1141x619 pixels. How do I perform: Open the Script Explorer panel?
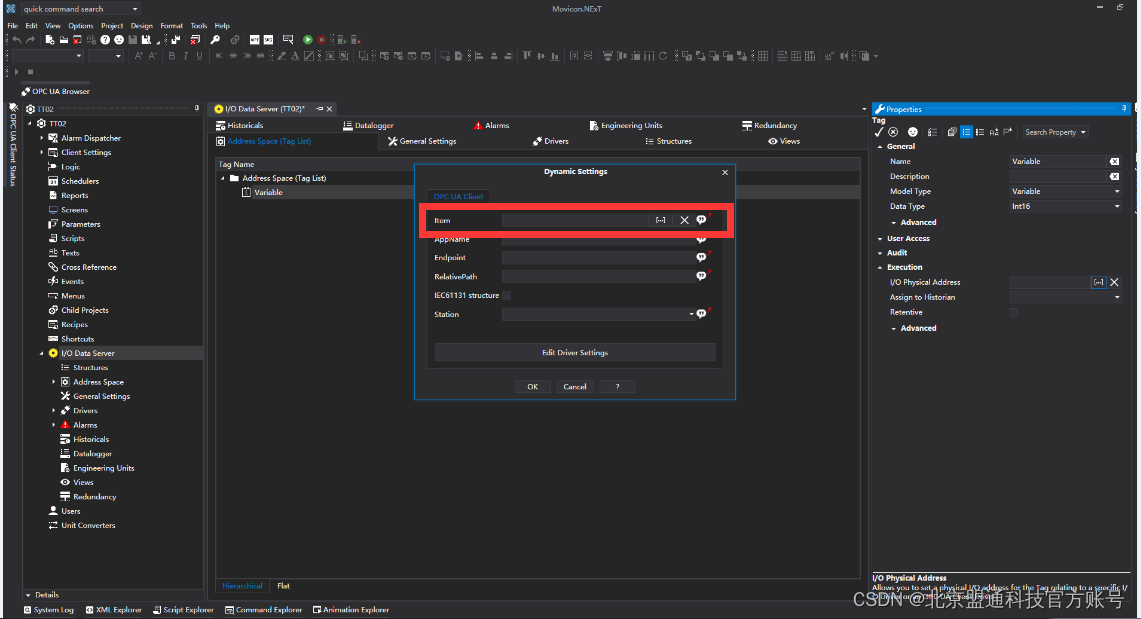tap(183, 610)
